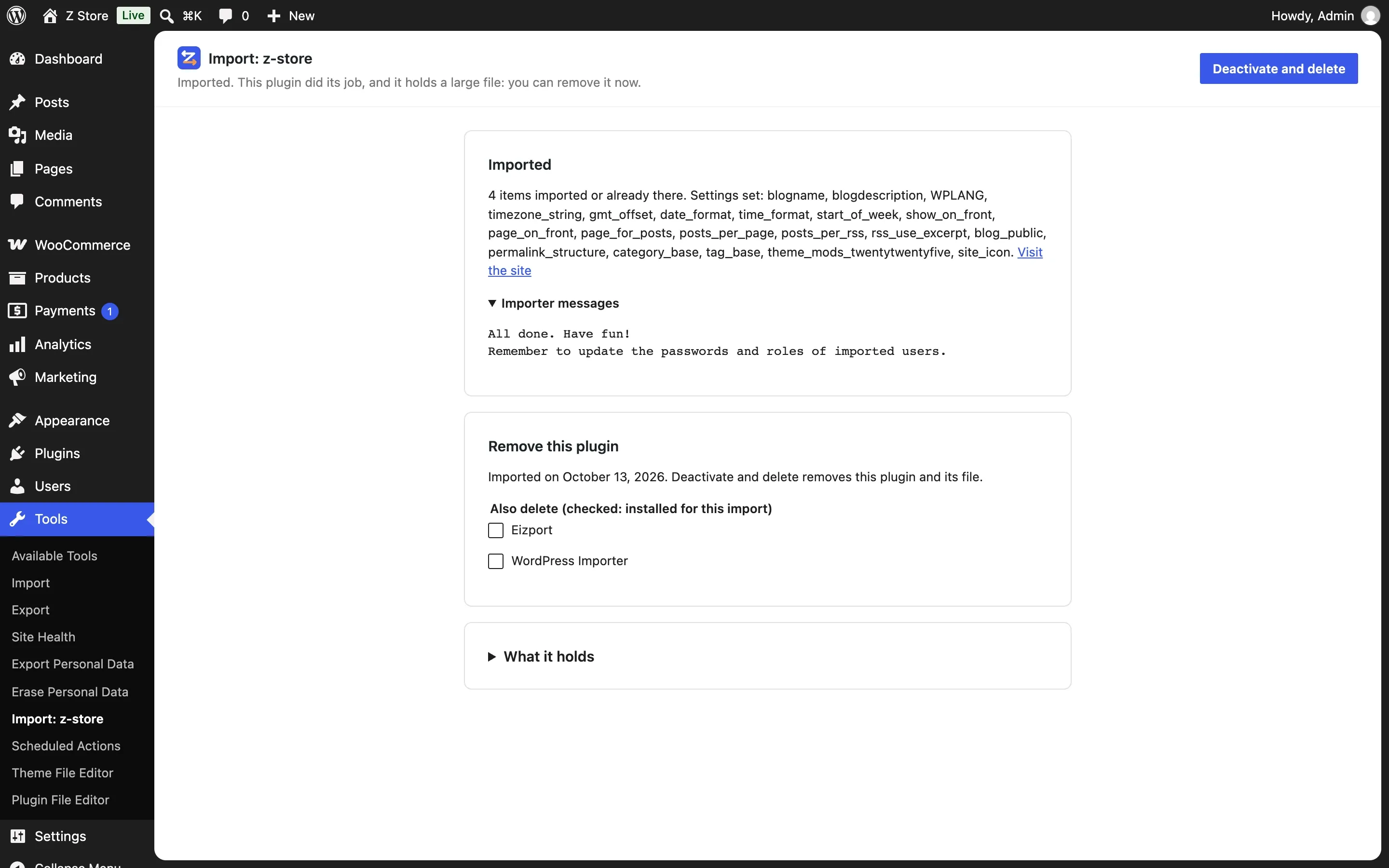The height and width of the screenshot is (868, 1389).
Task: Open Export Personal Data submenu item
Action: pos(73,664)
